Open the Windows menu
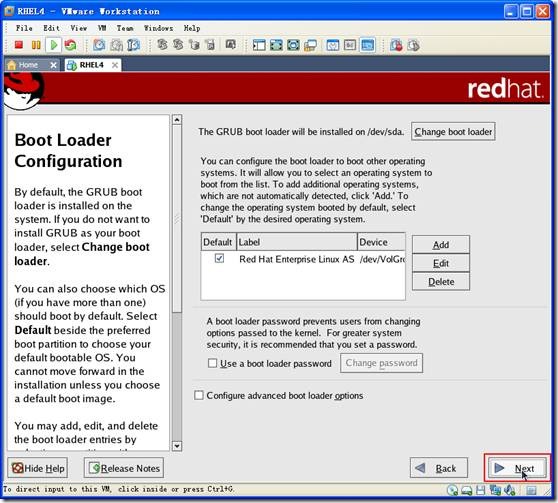 coord(158,28)
